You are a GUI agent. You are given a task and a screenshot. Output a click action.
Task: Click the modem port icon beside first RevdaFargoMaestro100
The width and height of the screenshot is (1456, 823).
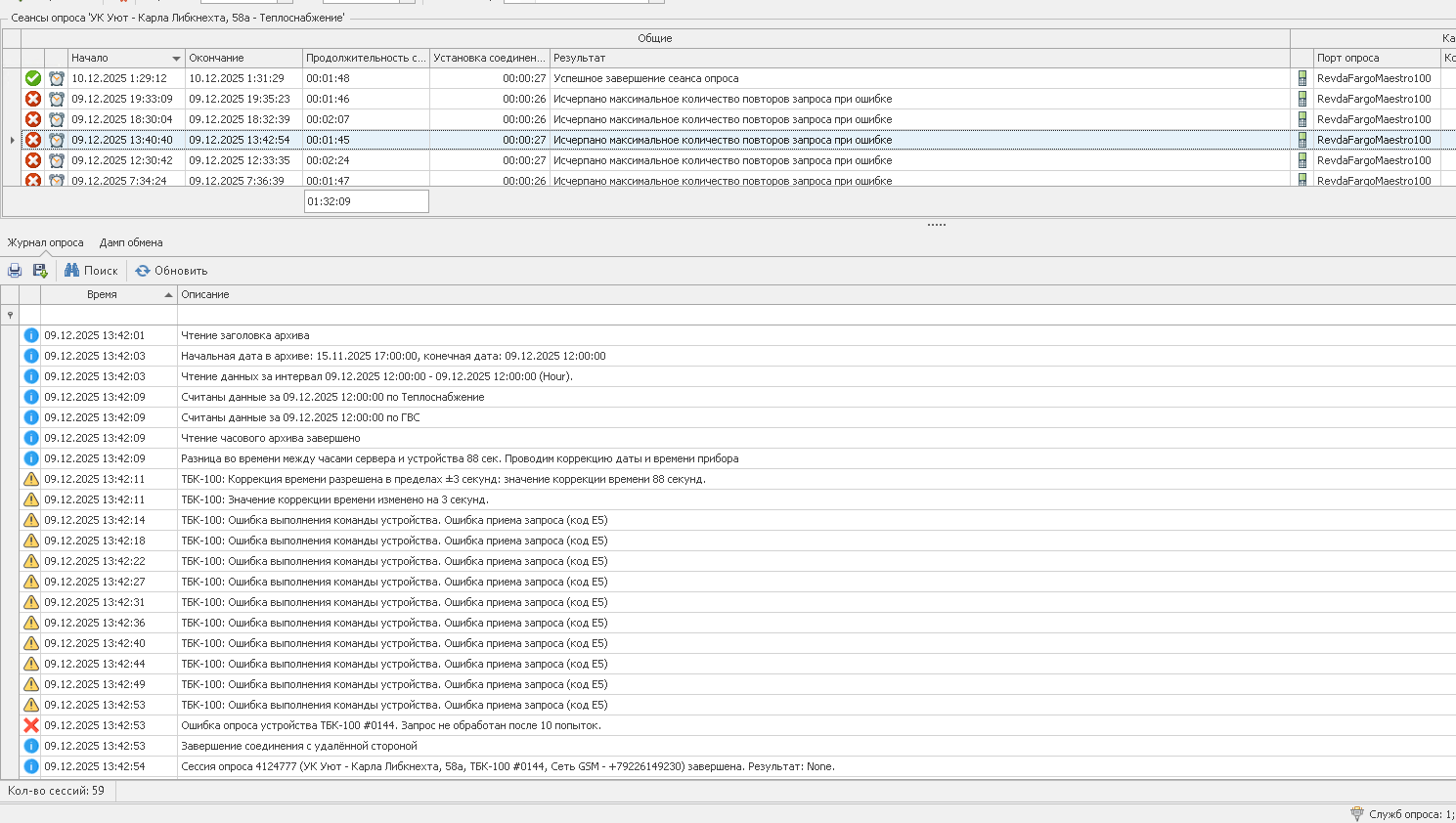[1302, 78]
